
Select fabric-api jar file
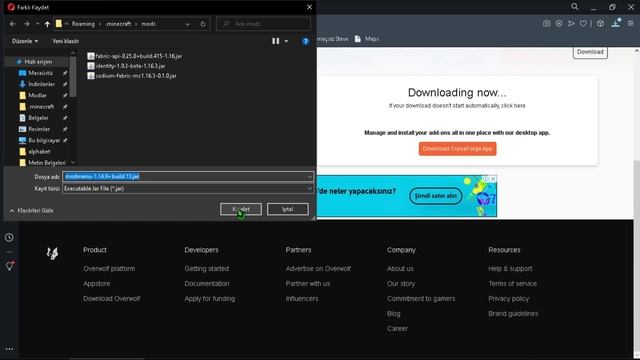pos(135,56)
